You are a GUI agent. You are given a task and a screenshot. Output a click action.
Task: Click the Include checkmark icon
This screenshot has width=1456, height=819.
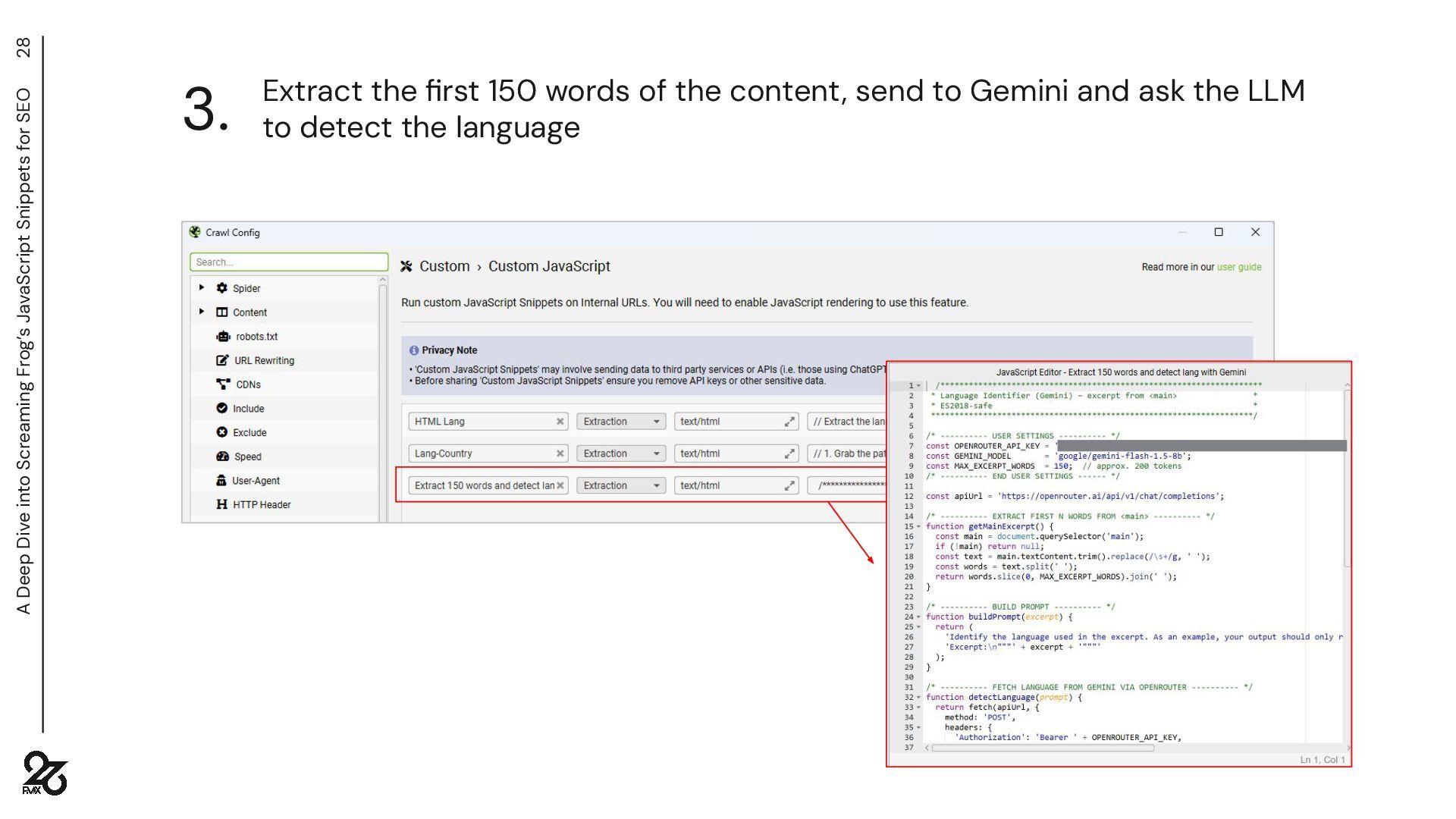click(221, 408)
